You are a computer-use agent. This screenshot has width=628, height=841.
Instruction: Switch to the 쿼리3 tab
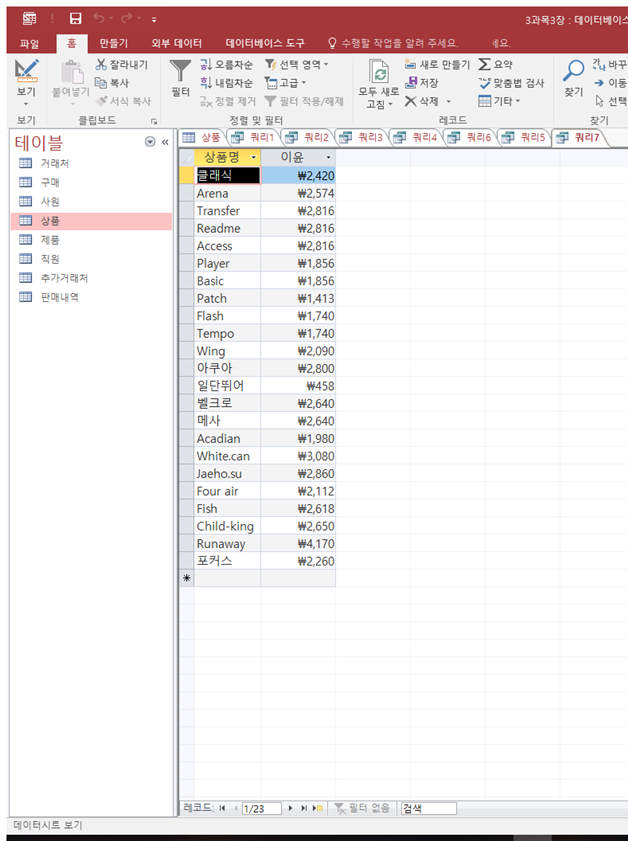tap(362, 137)
